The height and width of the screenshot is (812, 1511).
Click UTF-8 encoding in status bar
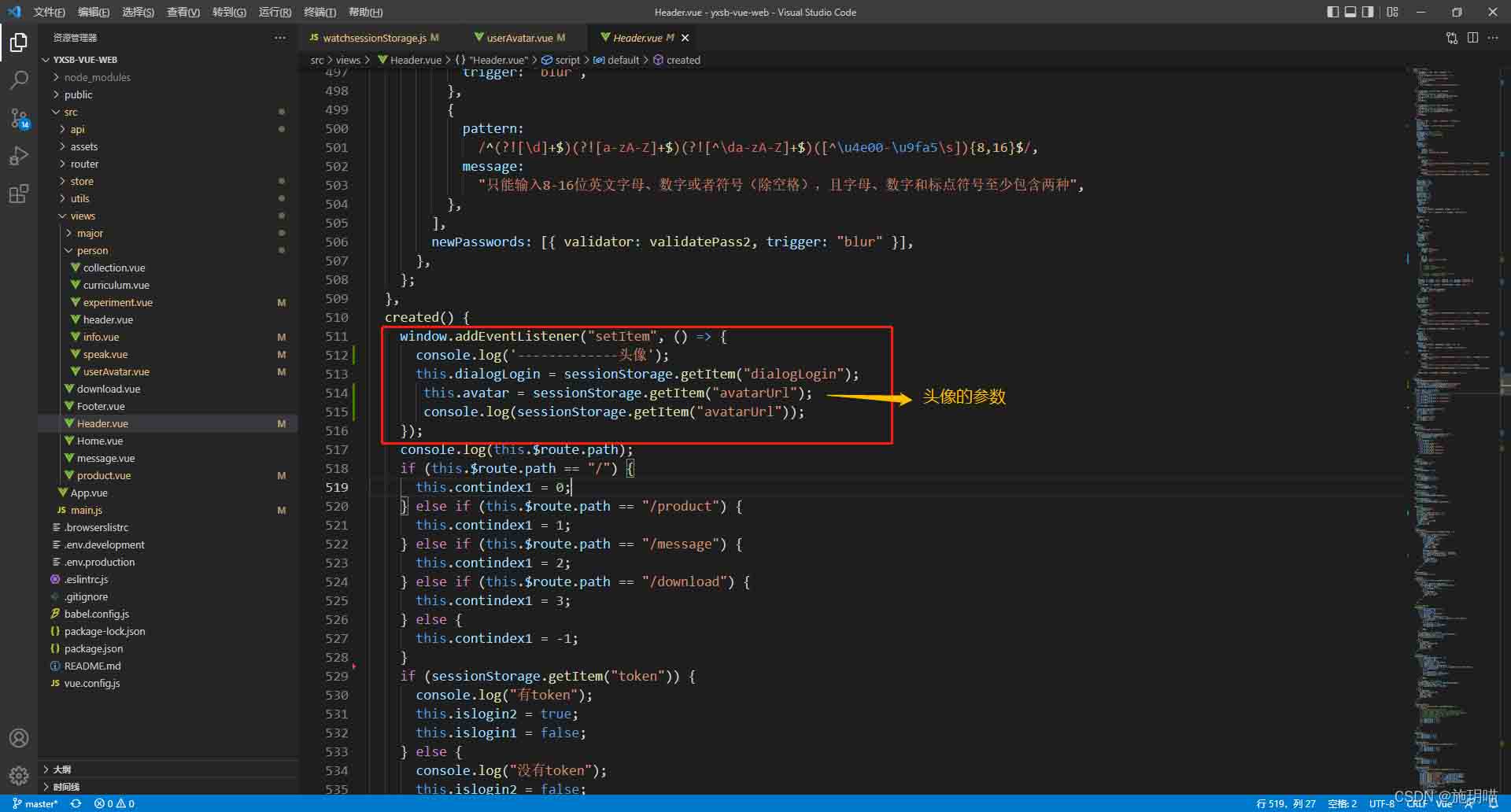[x=1381, y=803]
